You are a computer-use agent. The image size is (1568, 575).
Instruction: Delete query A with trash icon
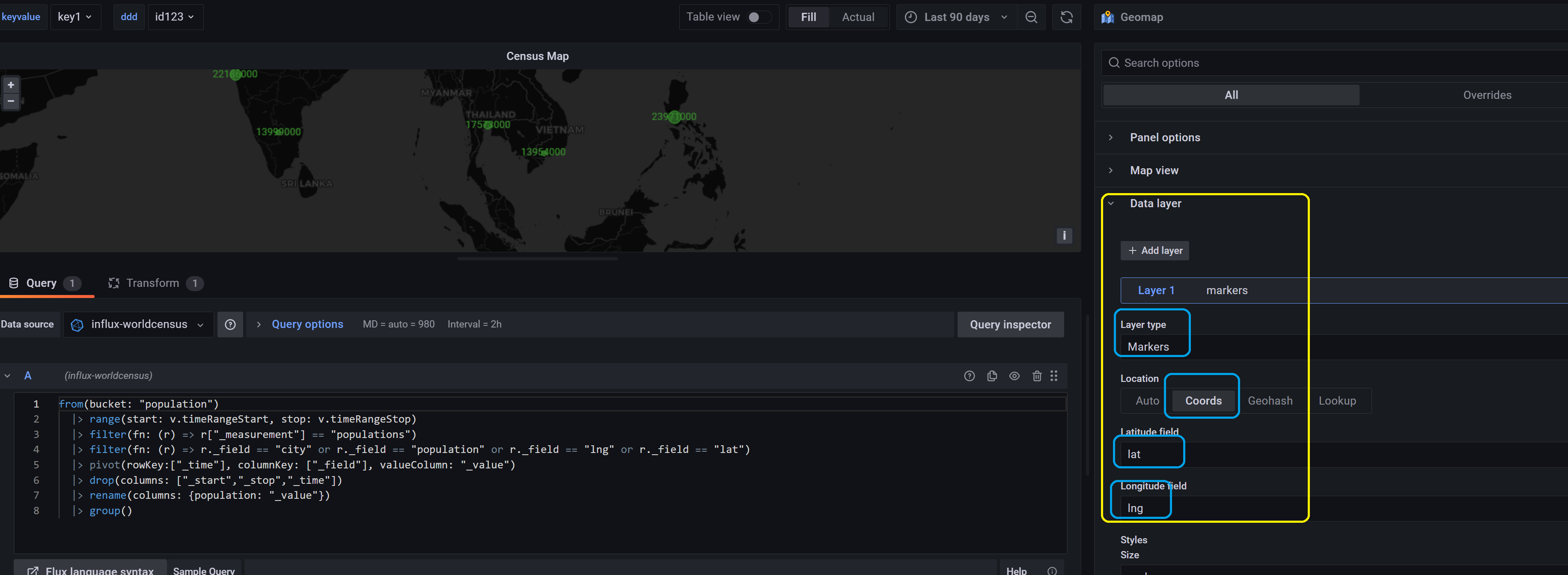(1037, 376)
